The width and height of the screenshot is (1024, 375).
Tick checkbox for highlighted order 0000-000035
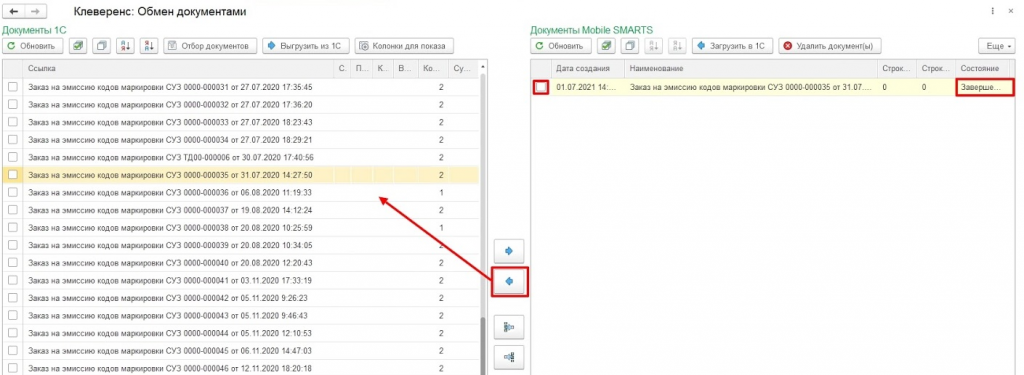click(x=12, y=175)
